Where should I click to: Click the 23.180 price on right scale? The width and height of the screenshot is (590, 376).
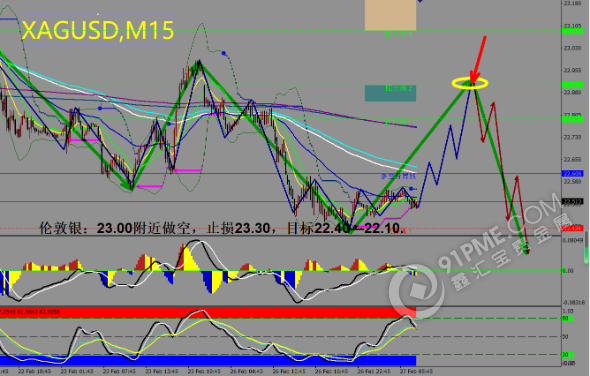tap(572, 3)
